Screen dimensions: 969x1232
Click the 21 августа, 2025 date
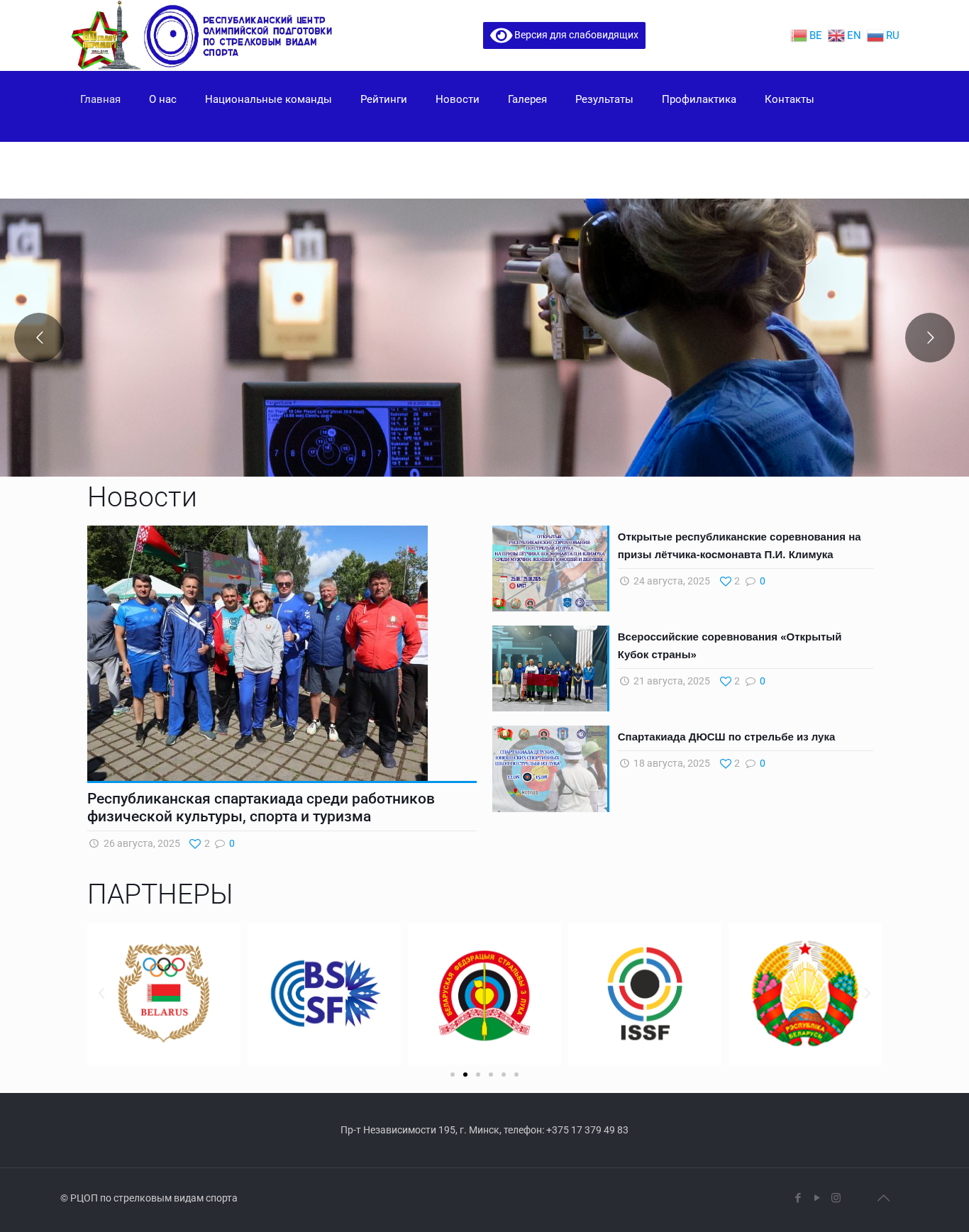(672, 681)
